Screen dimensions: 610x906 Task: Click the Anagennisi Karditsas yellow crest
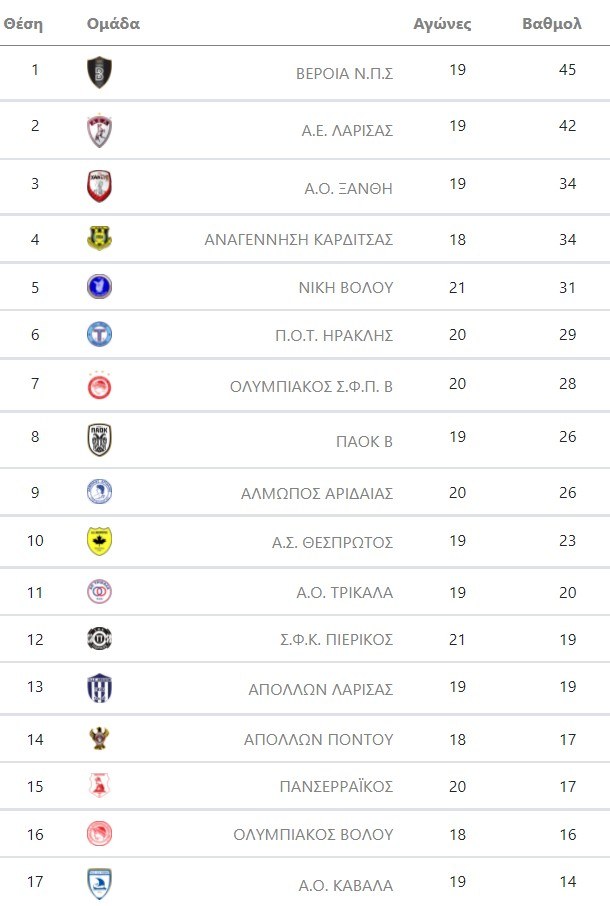(x=99, y=239)
